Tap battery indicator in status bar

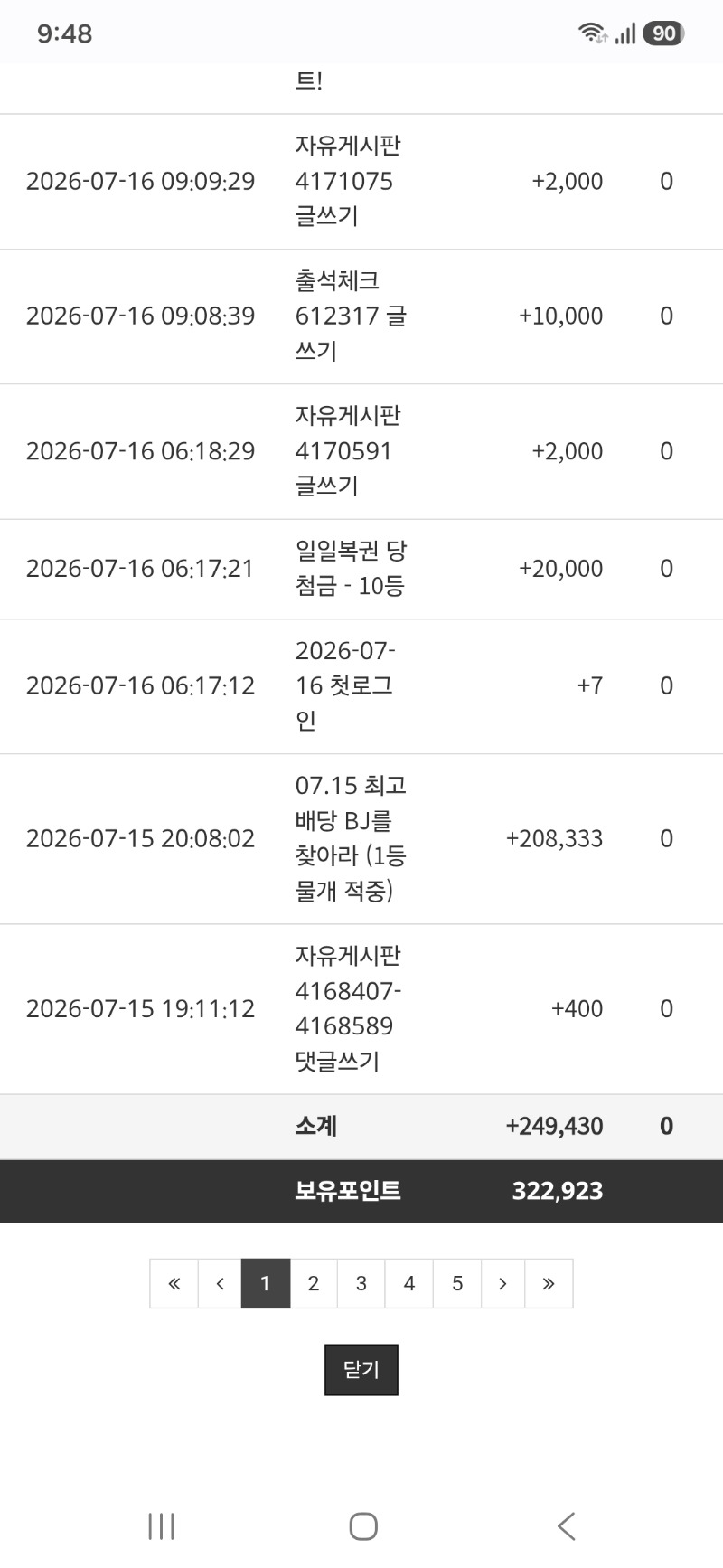663,33
